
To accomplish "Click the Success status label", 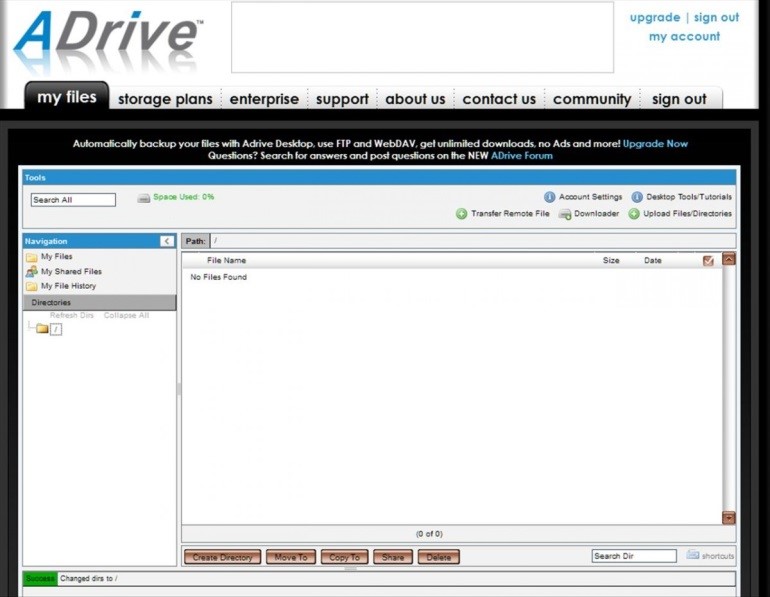I will coord(40,578).
